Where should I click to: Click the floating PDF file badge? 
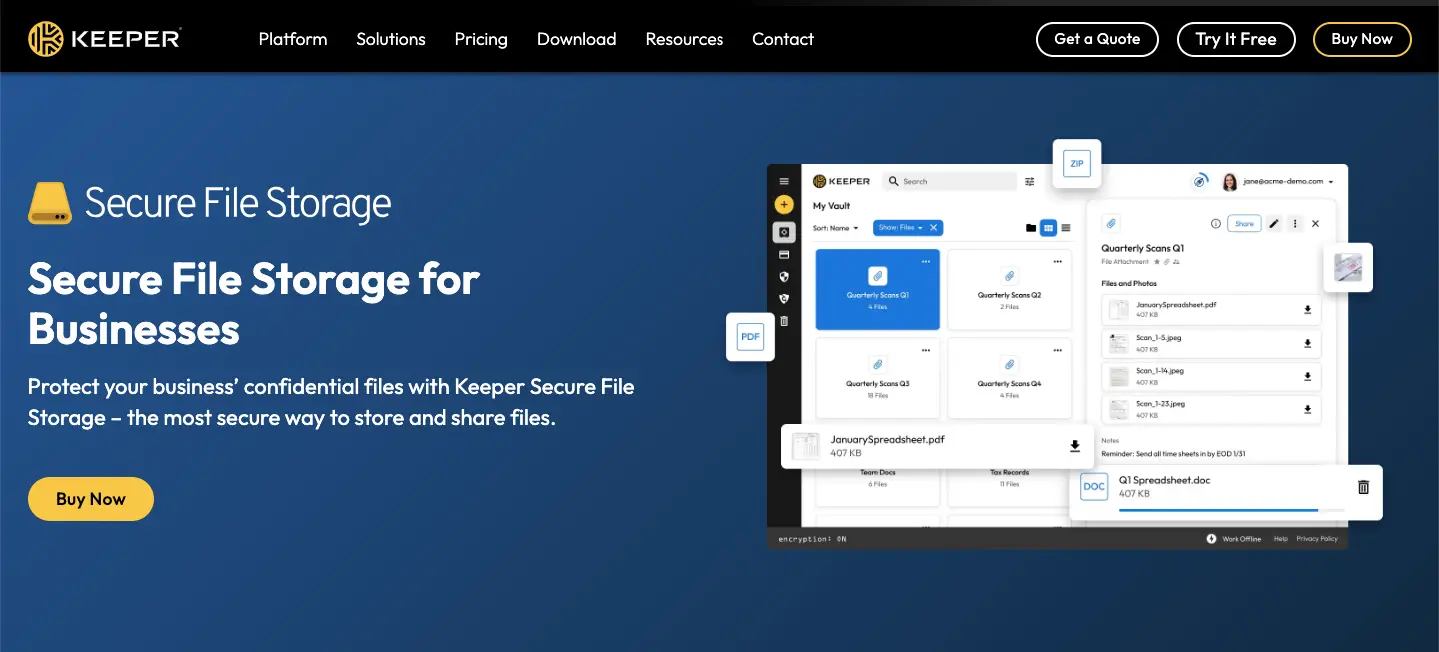[x=750, y=337]
